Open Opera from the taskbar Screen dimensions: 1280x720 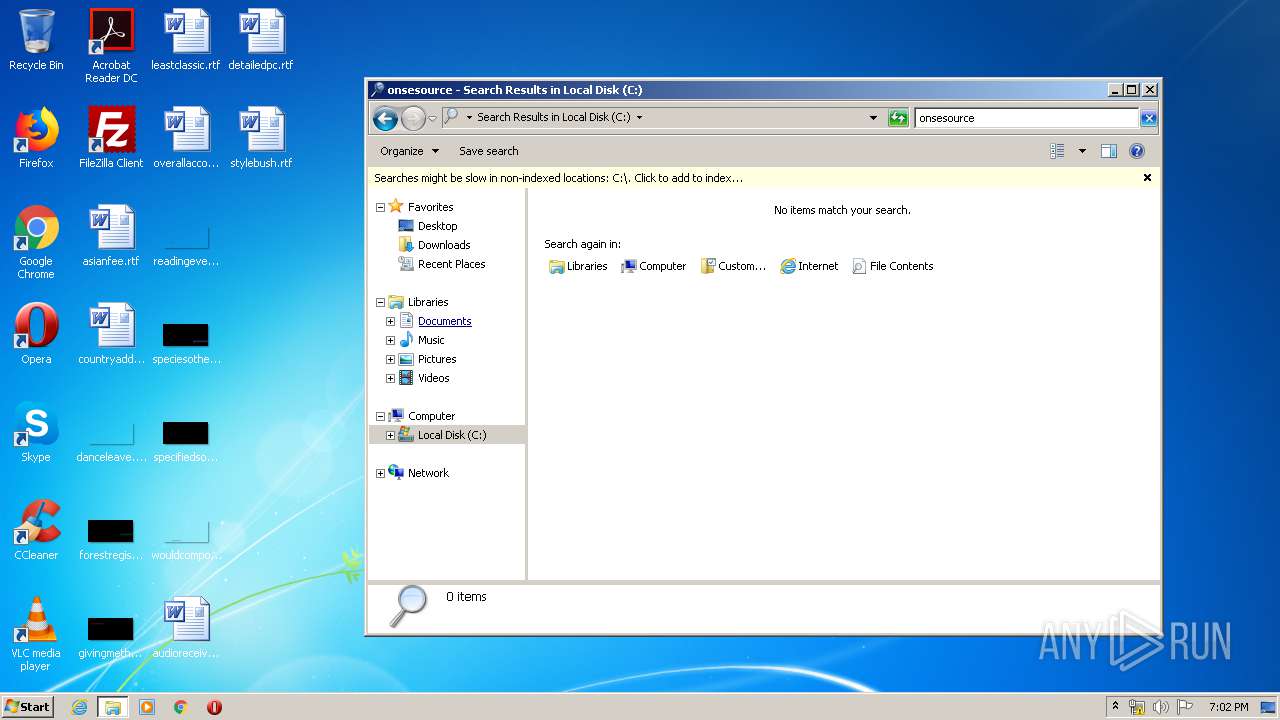tap(214, 707)
